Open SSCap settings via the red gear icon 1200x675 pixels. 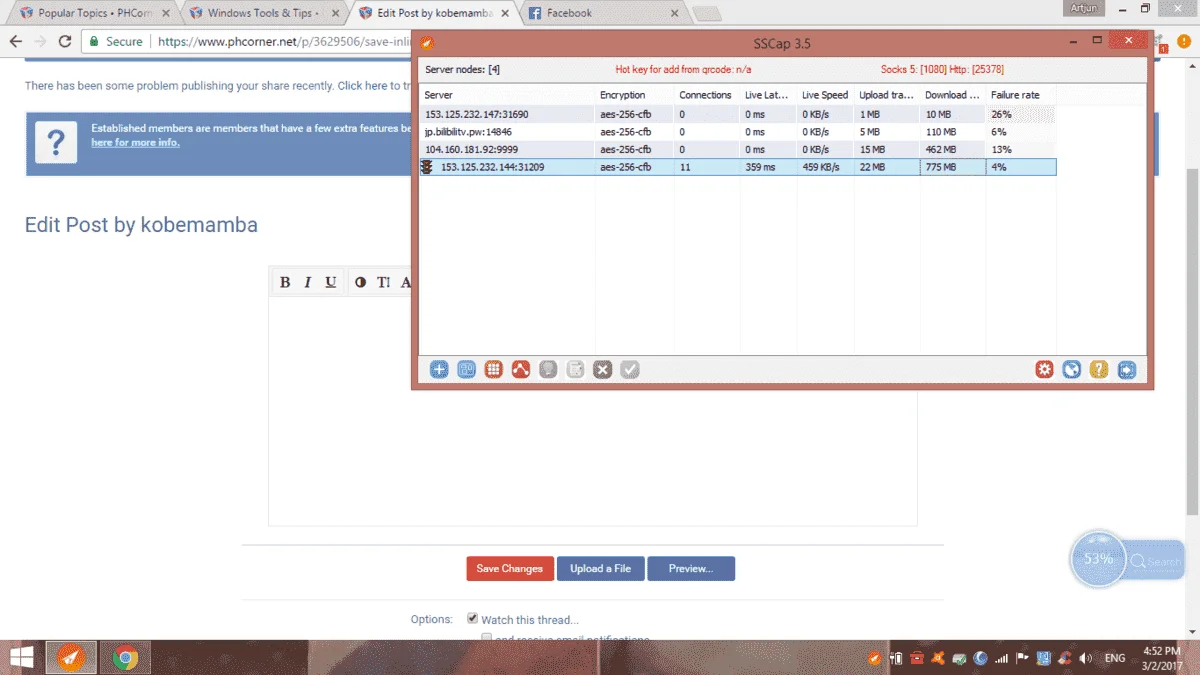coord(1045,369)
